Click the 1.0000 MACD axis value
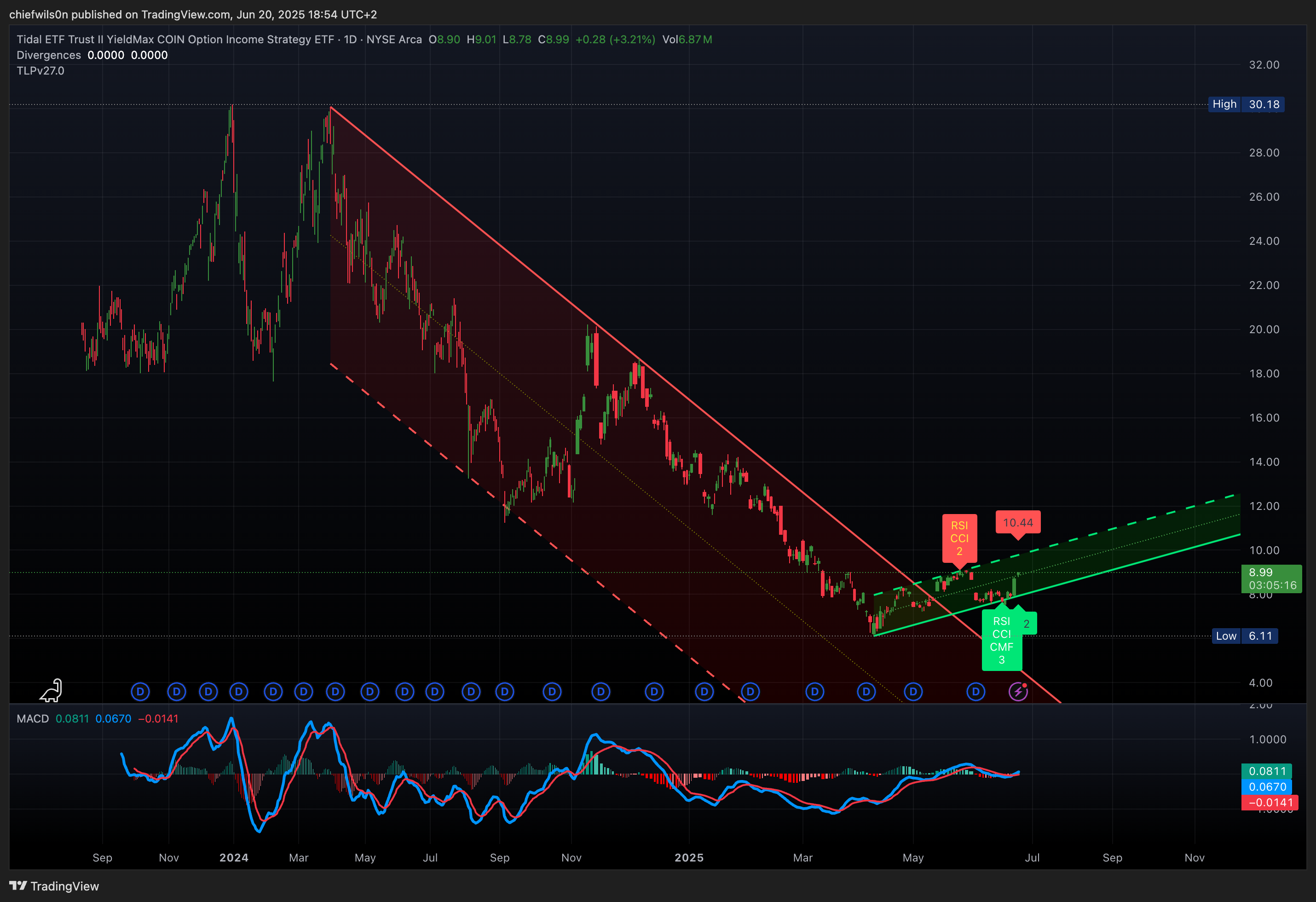This screenshot has width=1316, height=902. (x=1267, y=740)
